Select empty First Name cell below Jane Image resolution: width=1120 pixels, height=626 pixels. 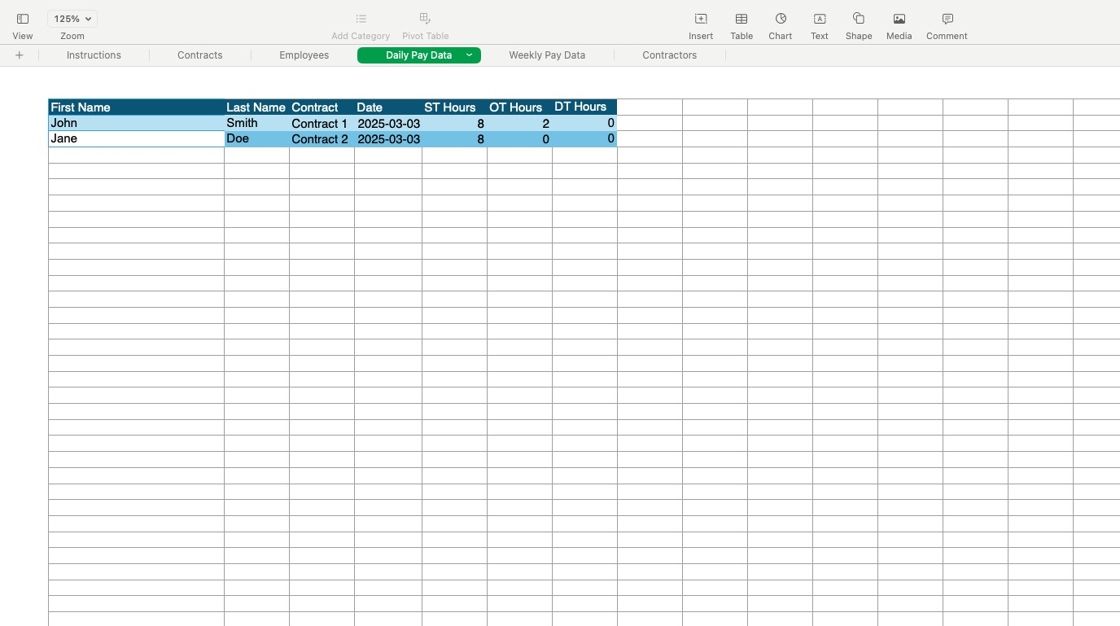(136, 155)
